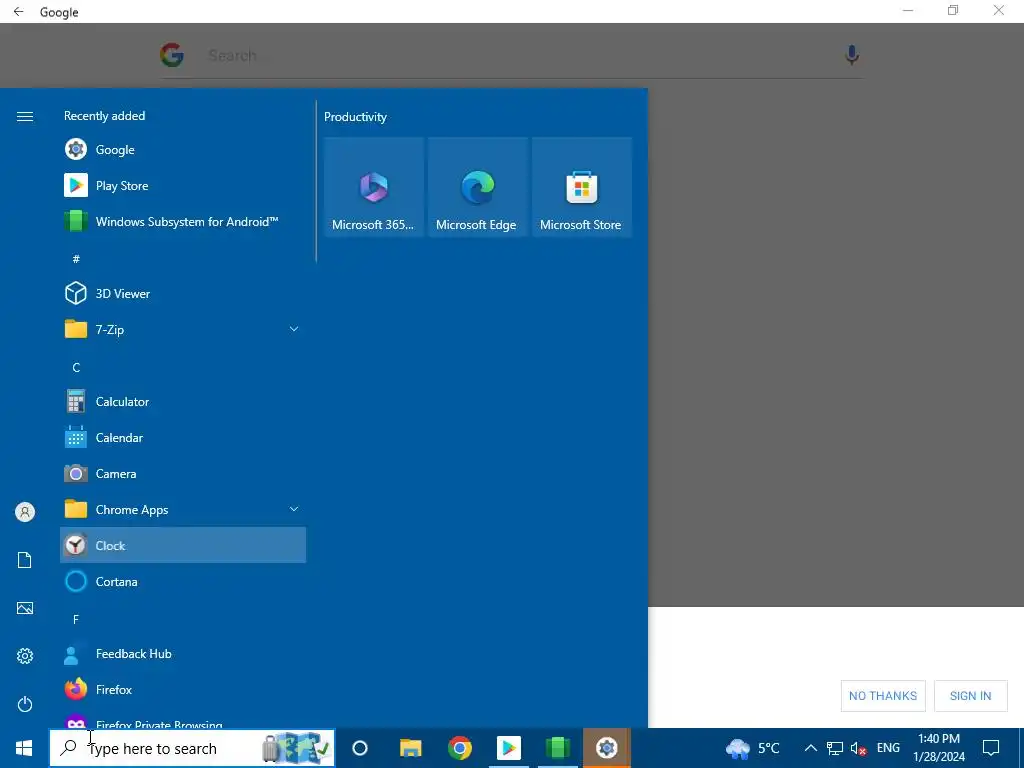
Task: Click the F letter group header
Action: (76, 620)
